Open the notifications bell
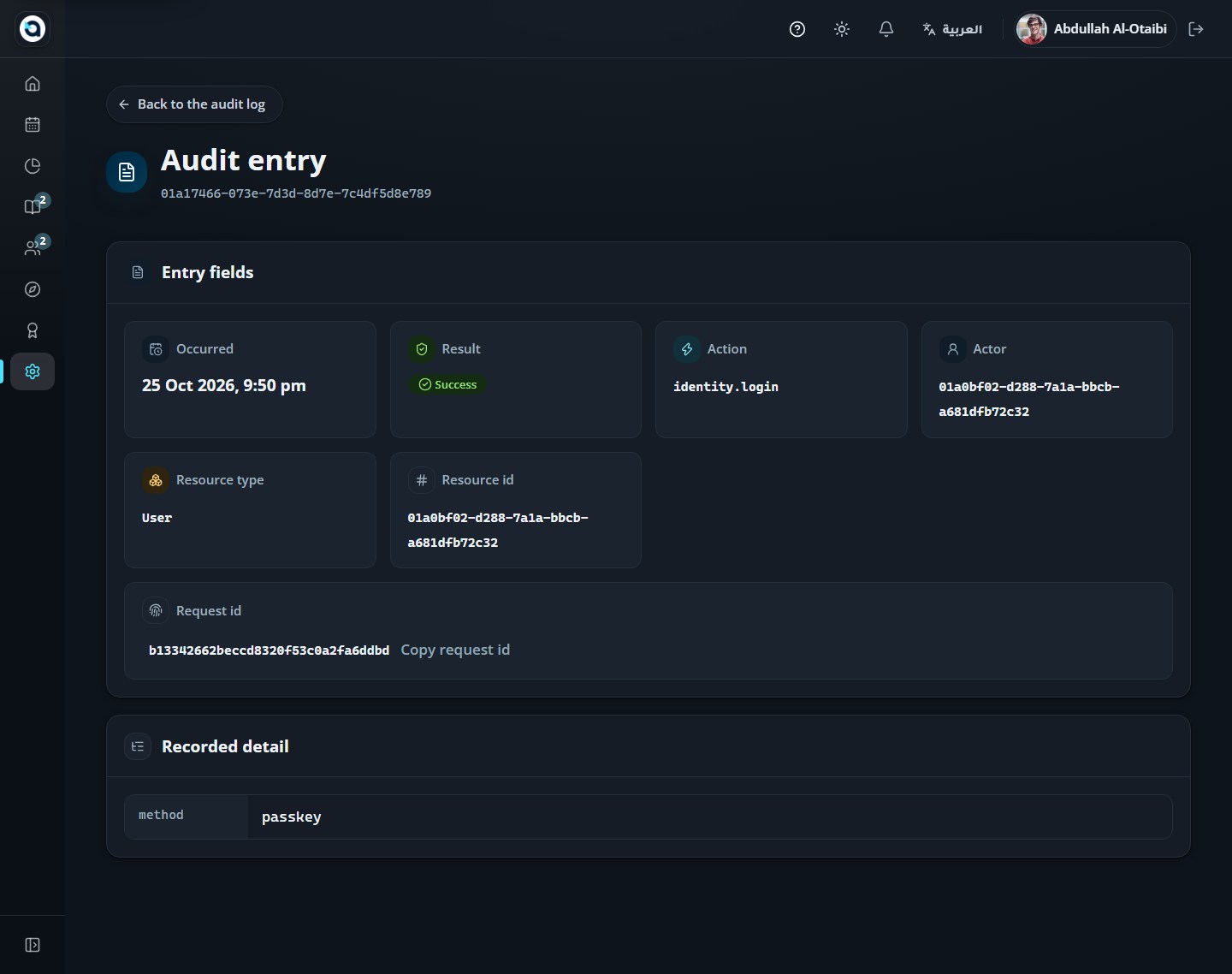Viewport: 1232px width, 974px height. [x=886, y=29]
